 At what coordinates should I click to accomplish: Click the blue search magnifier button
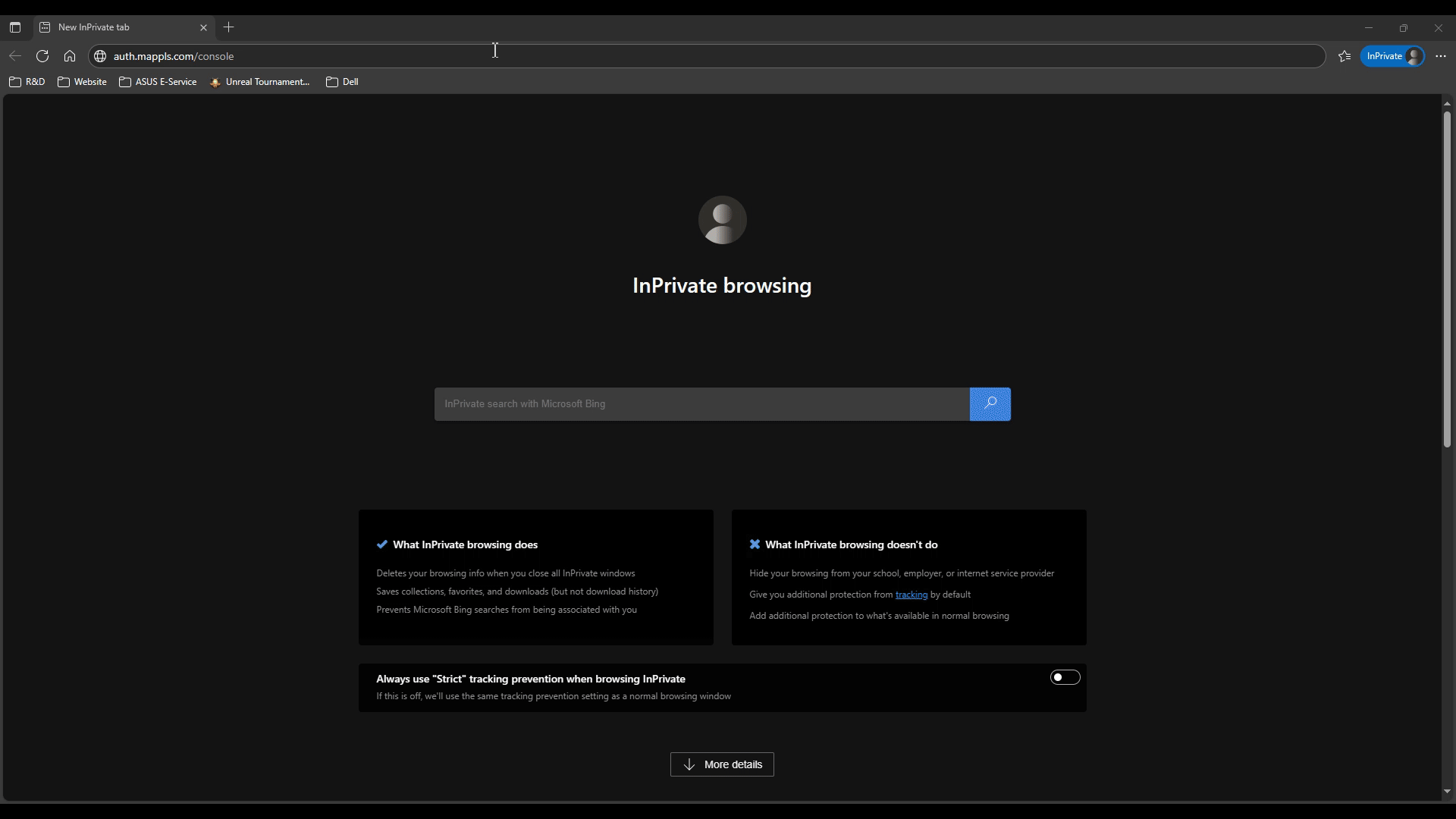(x=990, y=404)
